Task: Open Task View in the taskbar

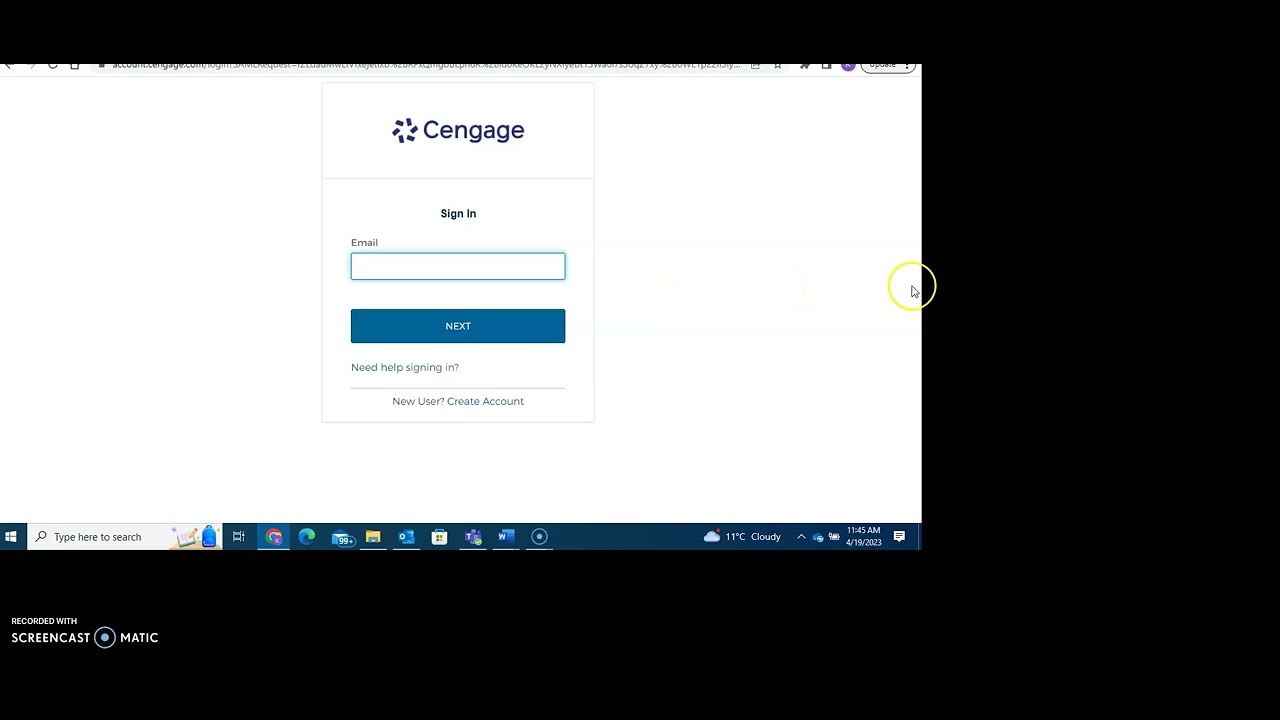Action: pyautogui.click(x=239, y=537)
